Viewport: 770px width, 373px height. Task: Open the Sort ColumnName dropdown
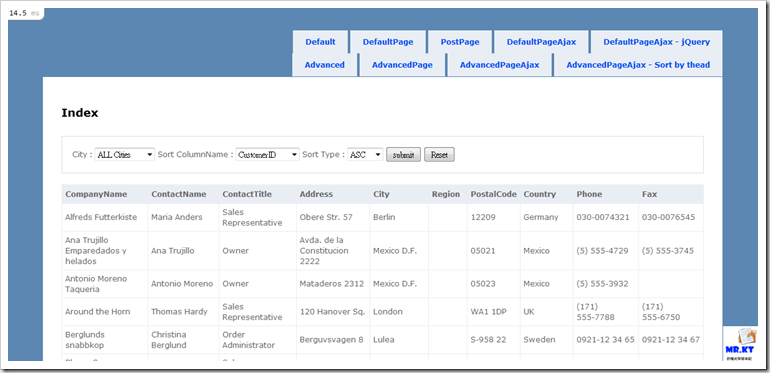click(268, 155)
